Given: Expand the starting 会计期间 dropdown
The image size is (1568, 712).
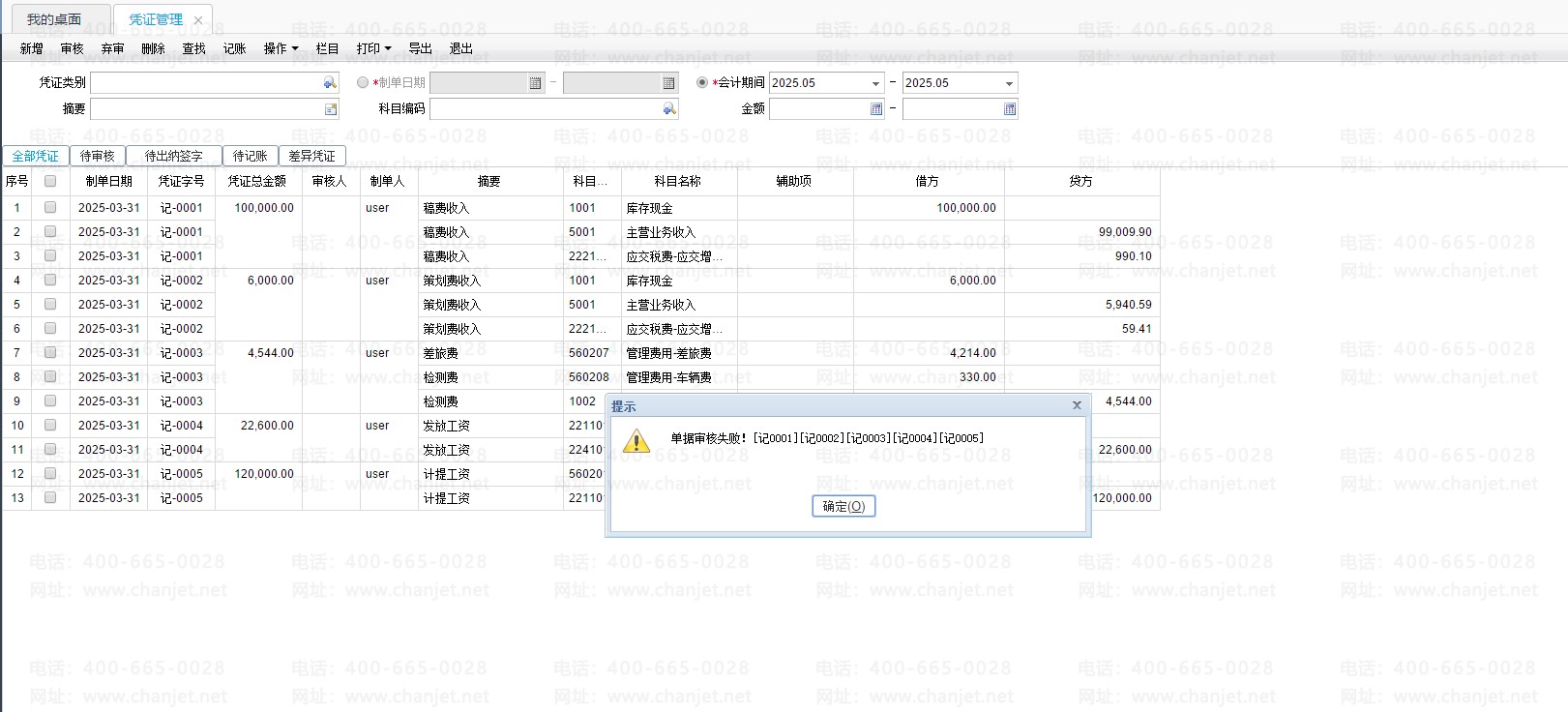Looking at the screenshot, I should pos(875,83).
